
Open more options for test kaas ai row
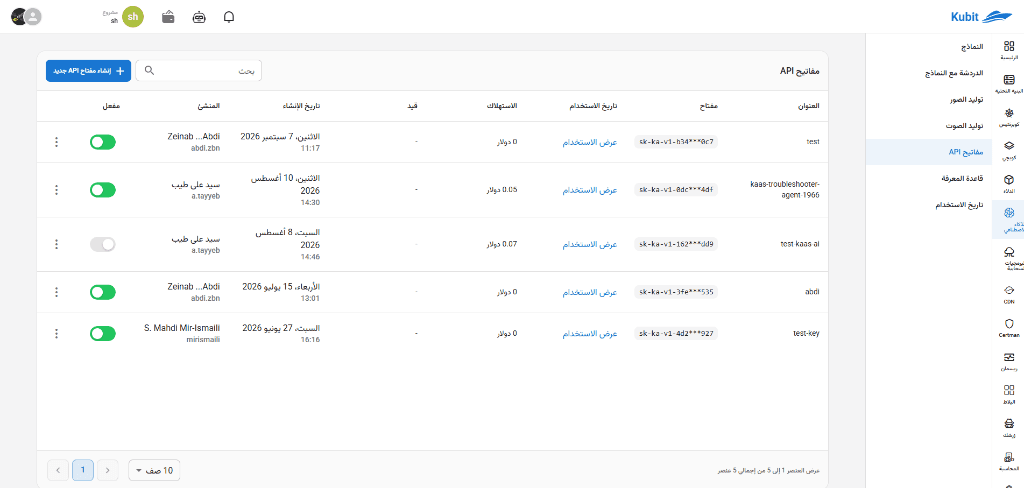coord(56,244)
